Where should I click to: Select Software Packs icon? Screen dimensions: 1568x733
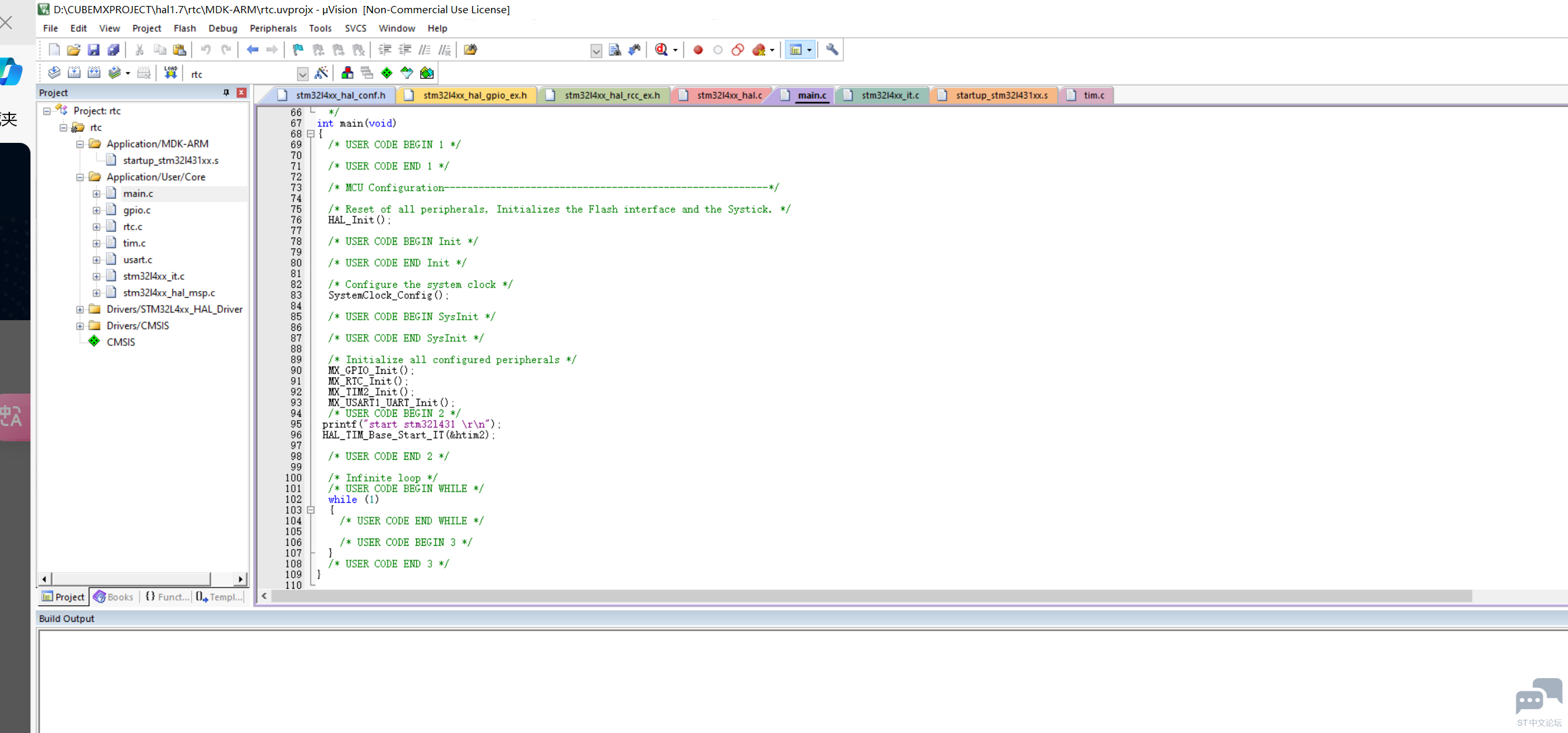(x=407, y=73)
